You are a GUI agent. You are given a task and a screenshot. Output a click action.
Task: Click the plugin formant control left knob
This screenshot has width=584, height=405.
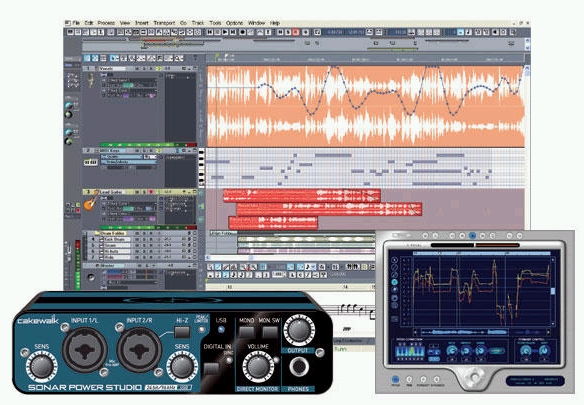pos(525,351)
